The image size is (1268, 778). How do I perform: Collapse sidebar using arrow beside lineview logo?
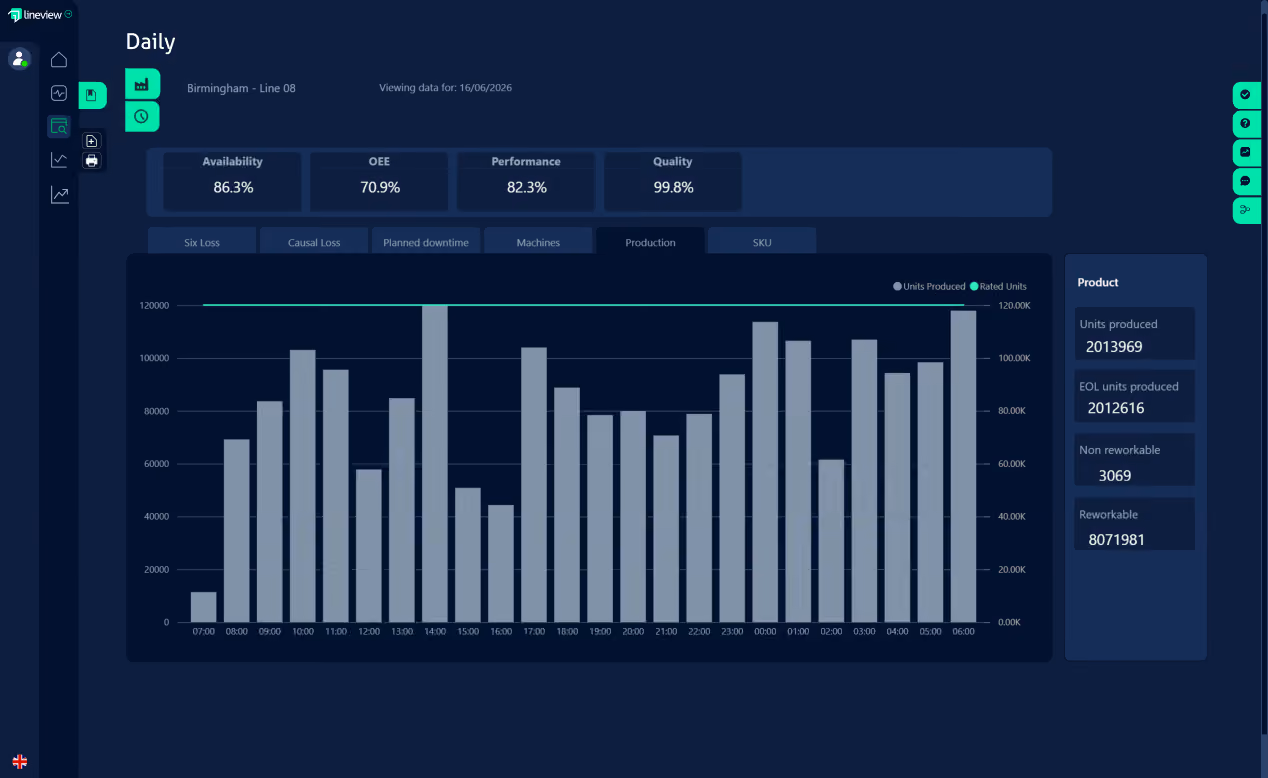(x=68, y=14)
